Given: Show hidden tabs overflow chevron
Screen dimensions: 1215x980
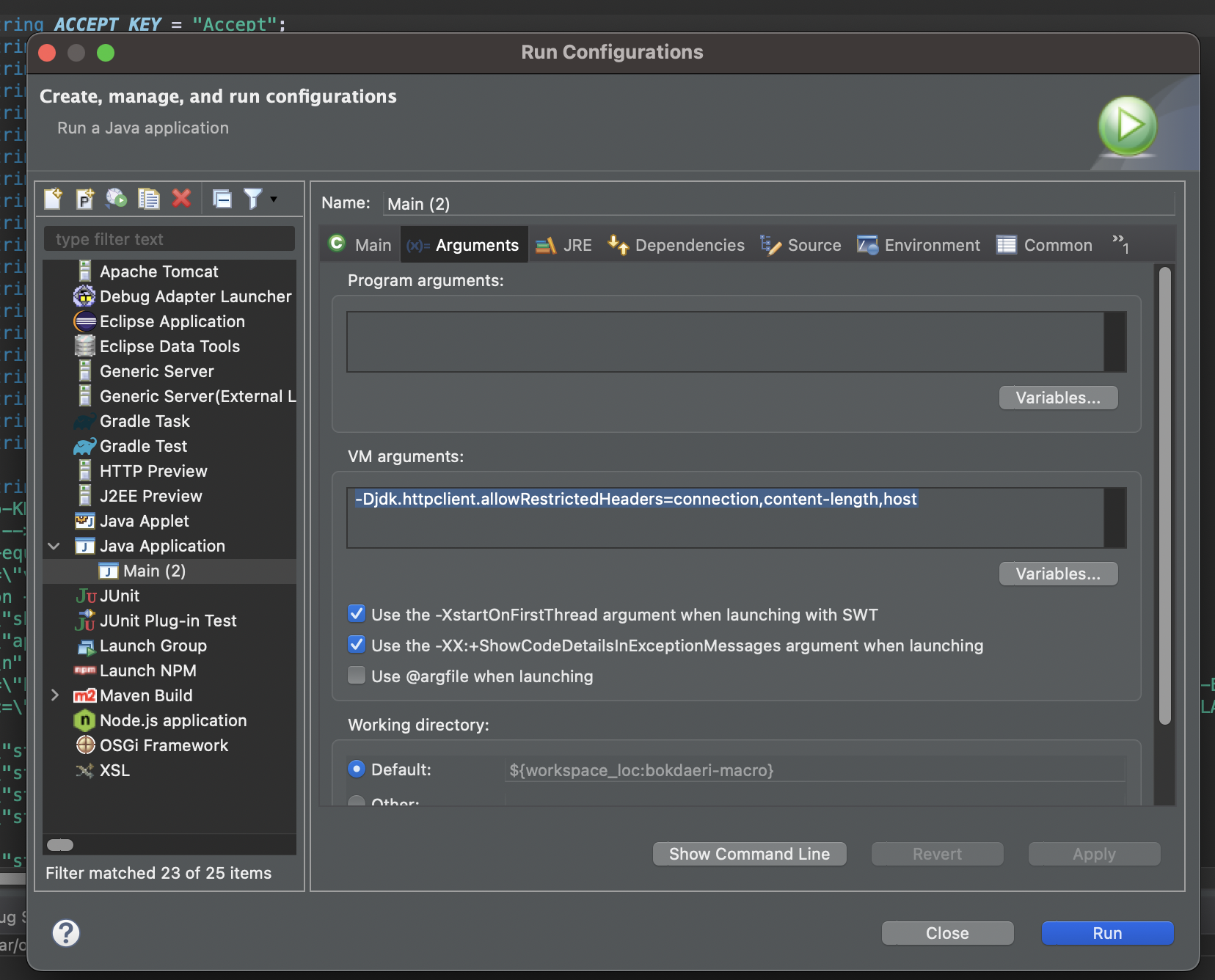Looking at the screenshot, I should [x=1120, y=244].
